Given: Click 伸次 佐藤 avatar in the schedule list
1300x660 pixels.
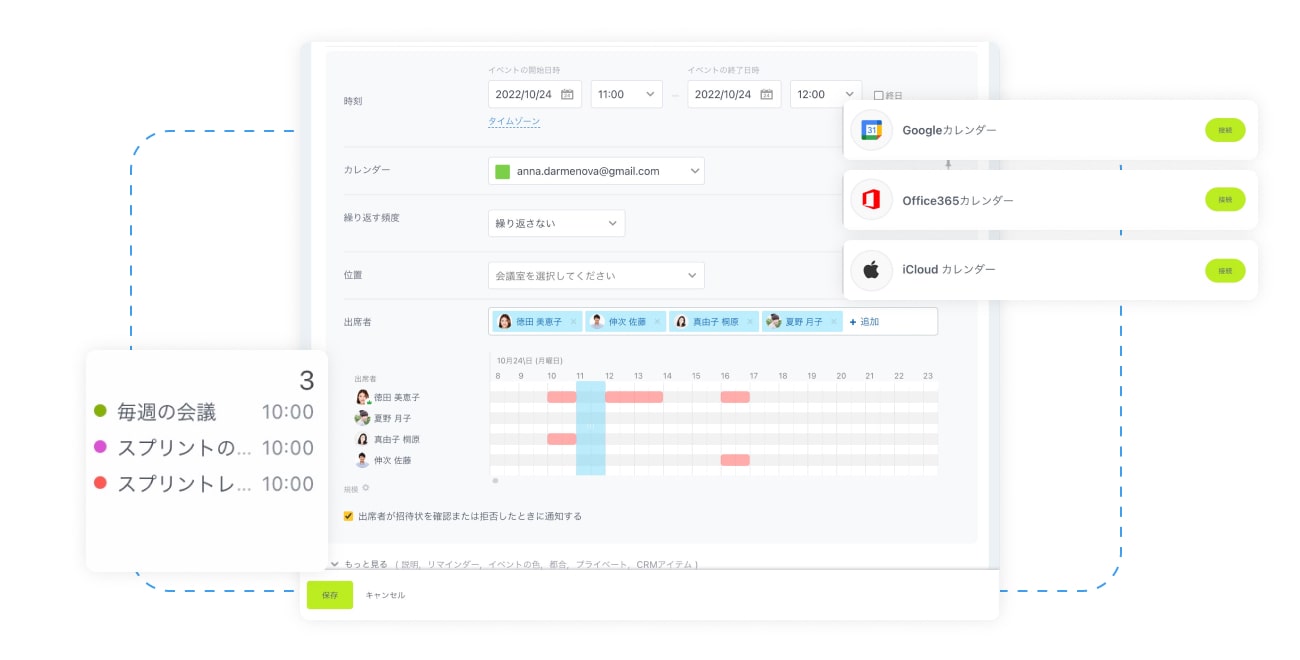Looking at the screenshot, I should click(363, 460).
